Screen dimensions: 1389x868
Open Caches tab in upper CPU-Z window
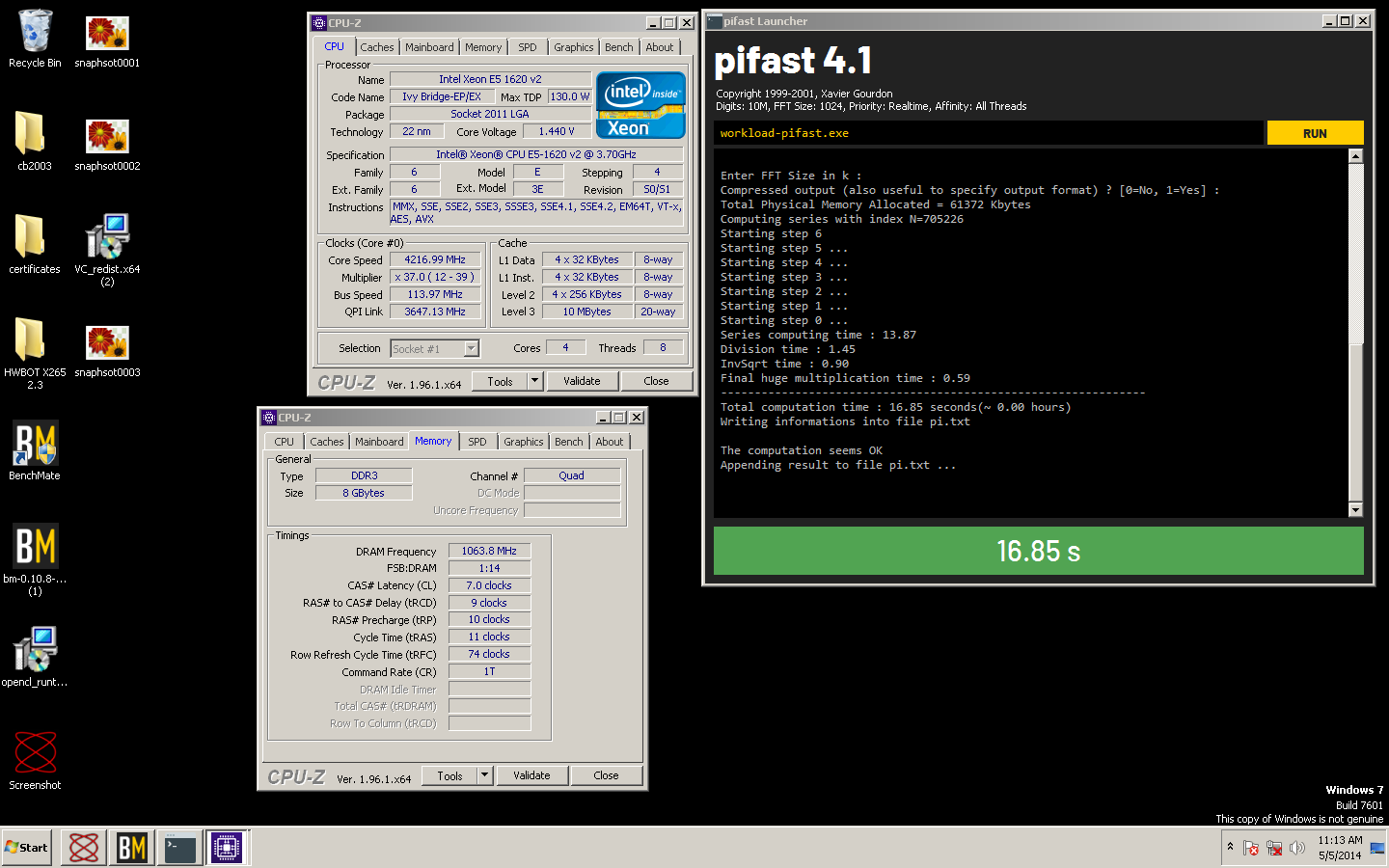tap(377, 47)
